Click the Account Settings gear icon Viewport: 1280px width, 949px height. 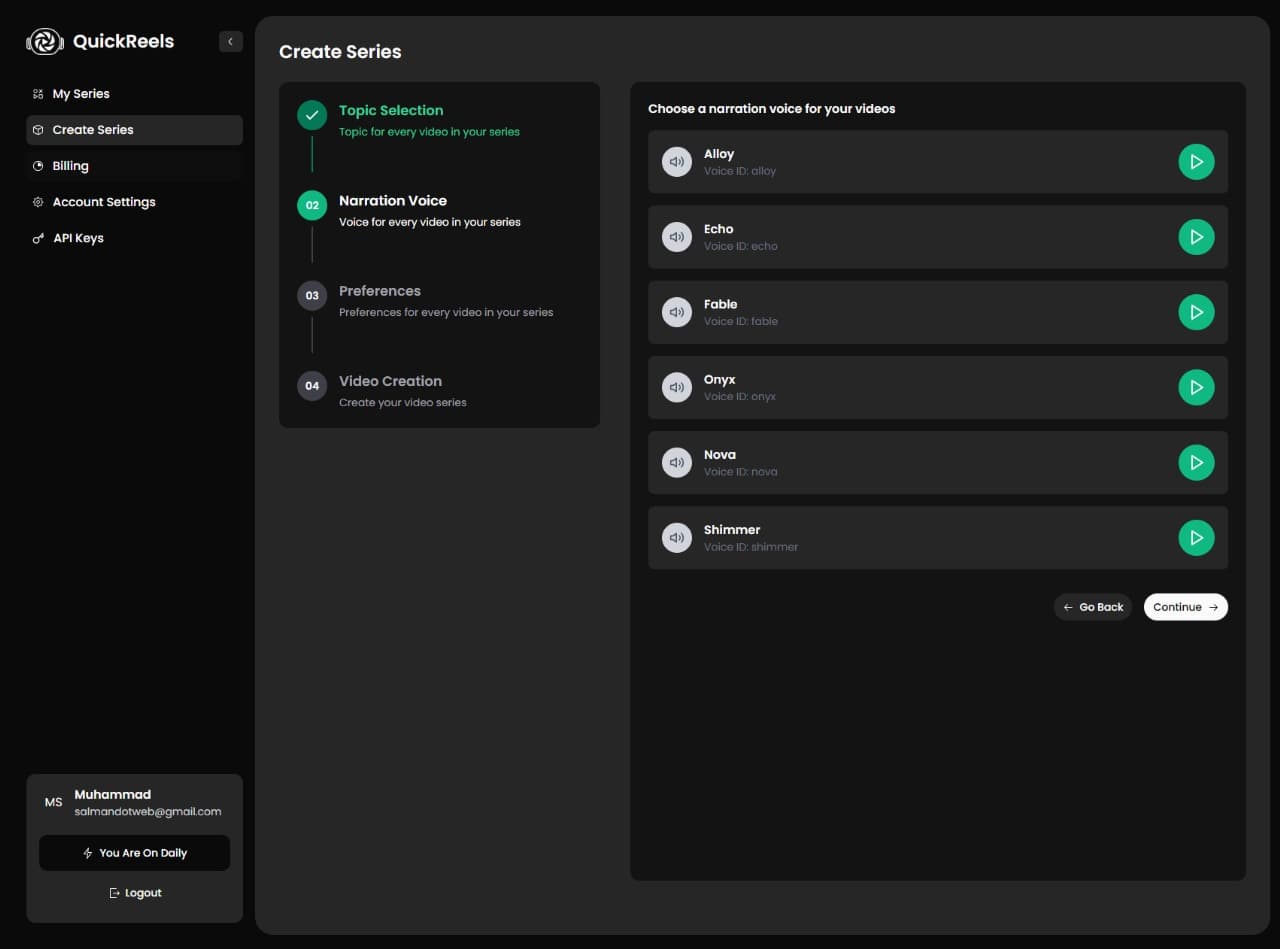pos(38,202)
